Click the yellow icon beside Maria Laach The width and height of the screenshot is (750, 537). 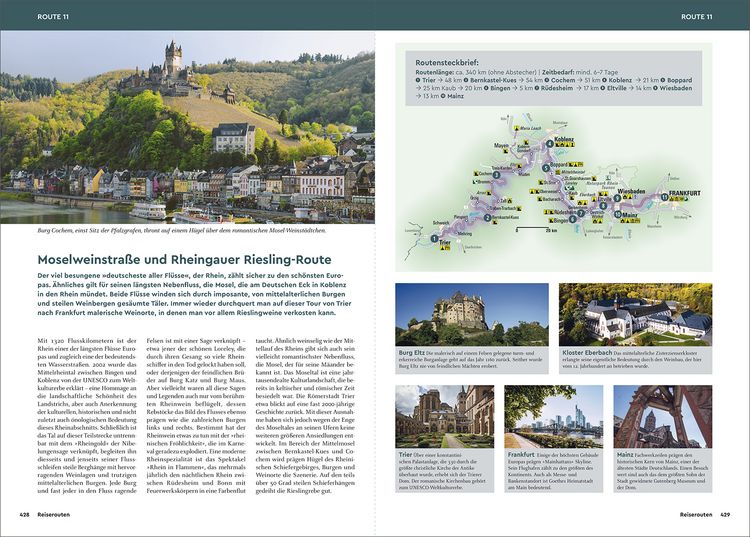(x=517, y=129)
